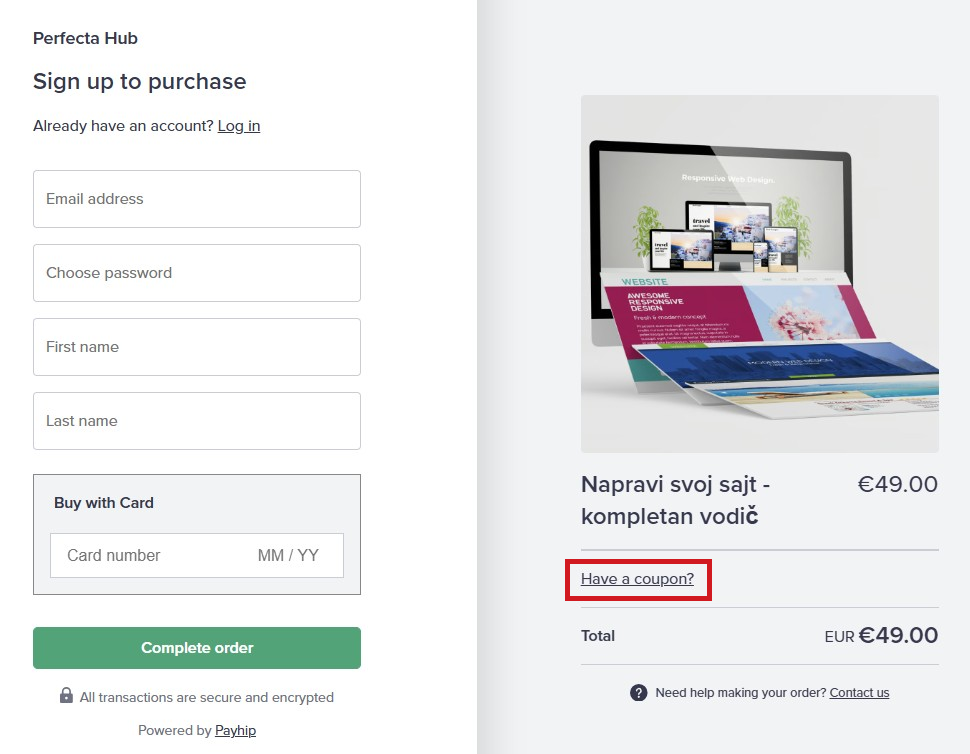The image size is (970, 754).
Task: Click the EUR €49.00 total amount
Action: click(881, 636)
